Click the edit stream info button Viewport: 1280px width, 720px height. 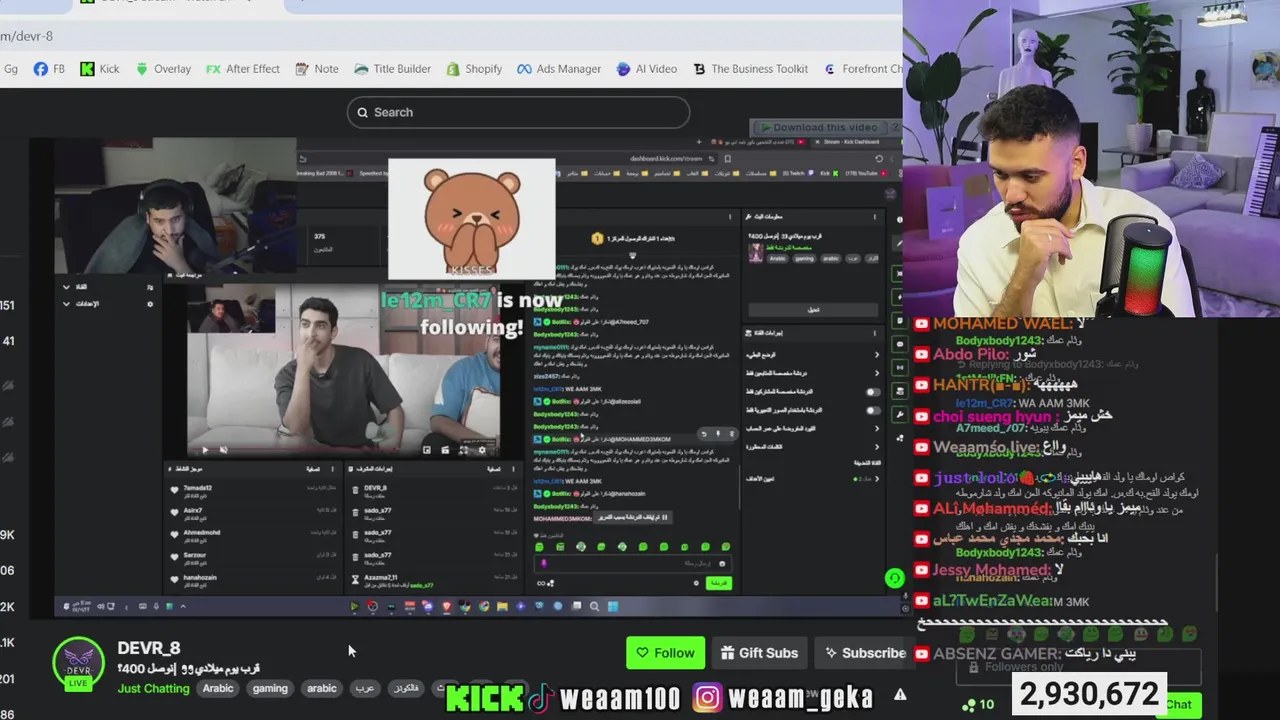[x=813, y=309]
